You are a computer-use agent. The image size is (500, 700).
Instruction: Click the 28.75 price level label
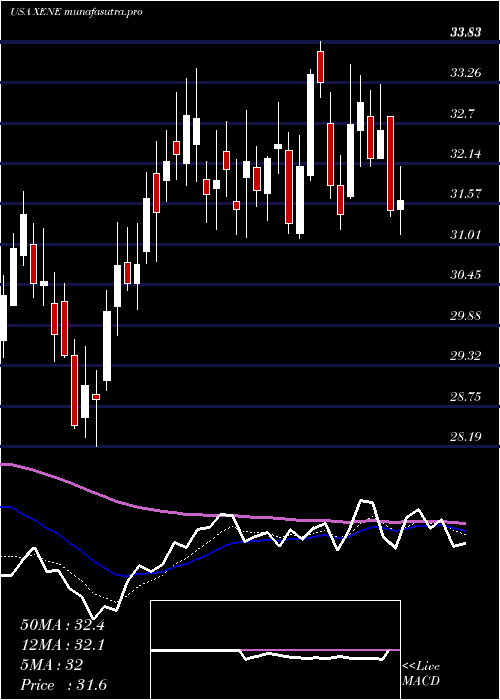tap(466, 396)
